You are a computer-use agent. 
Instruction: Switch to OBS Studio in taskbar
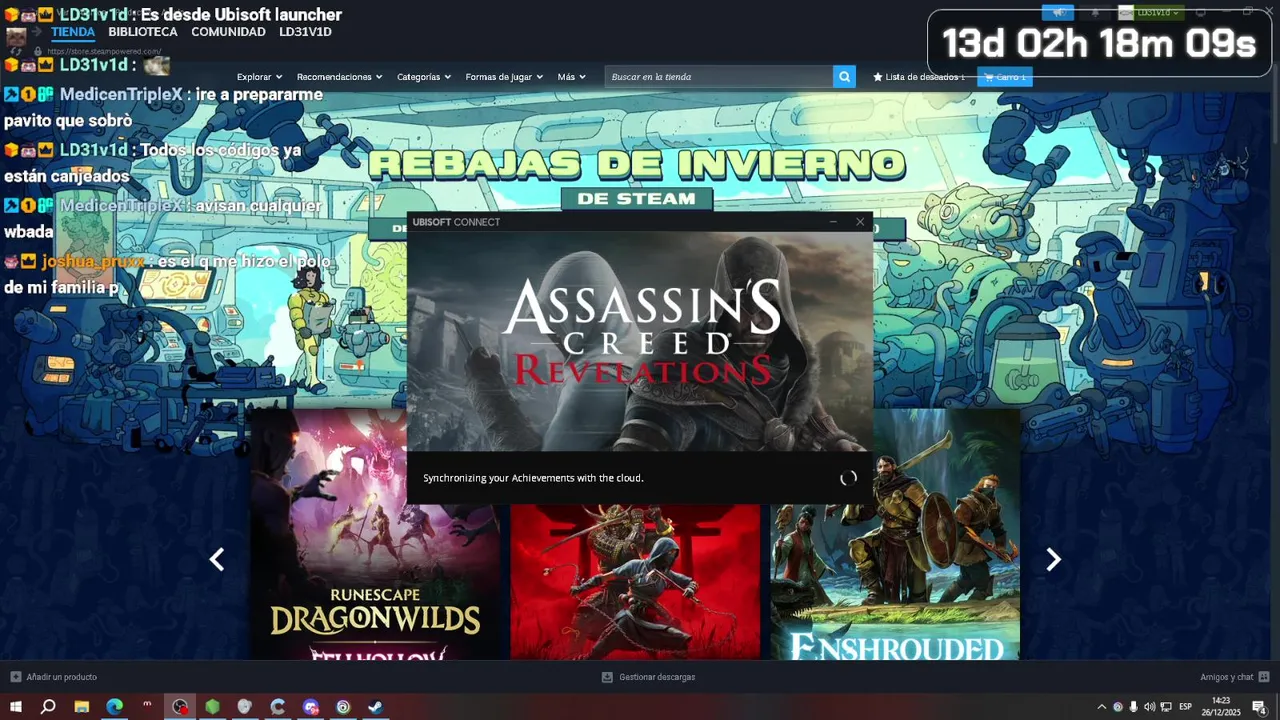[180, 707]
